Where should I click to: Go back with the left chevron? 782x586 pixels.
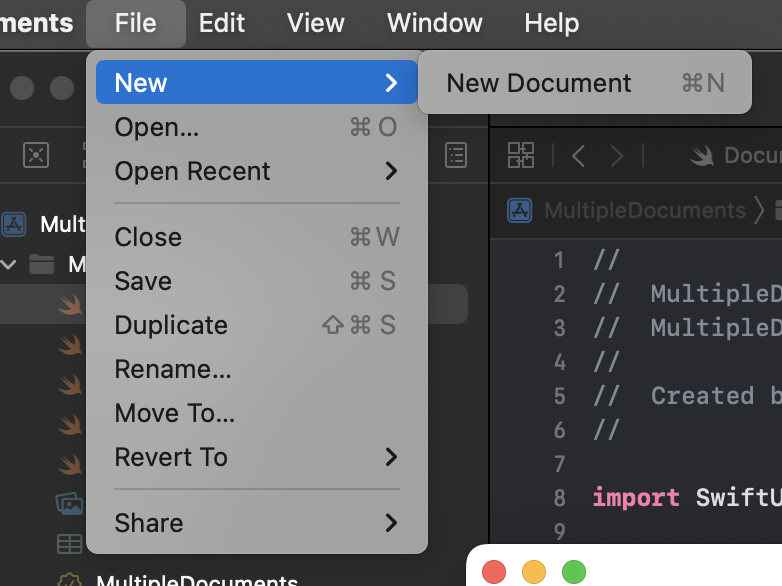[x=579, y=155]
